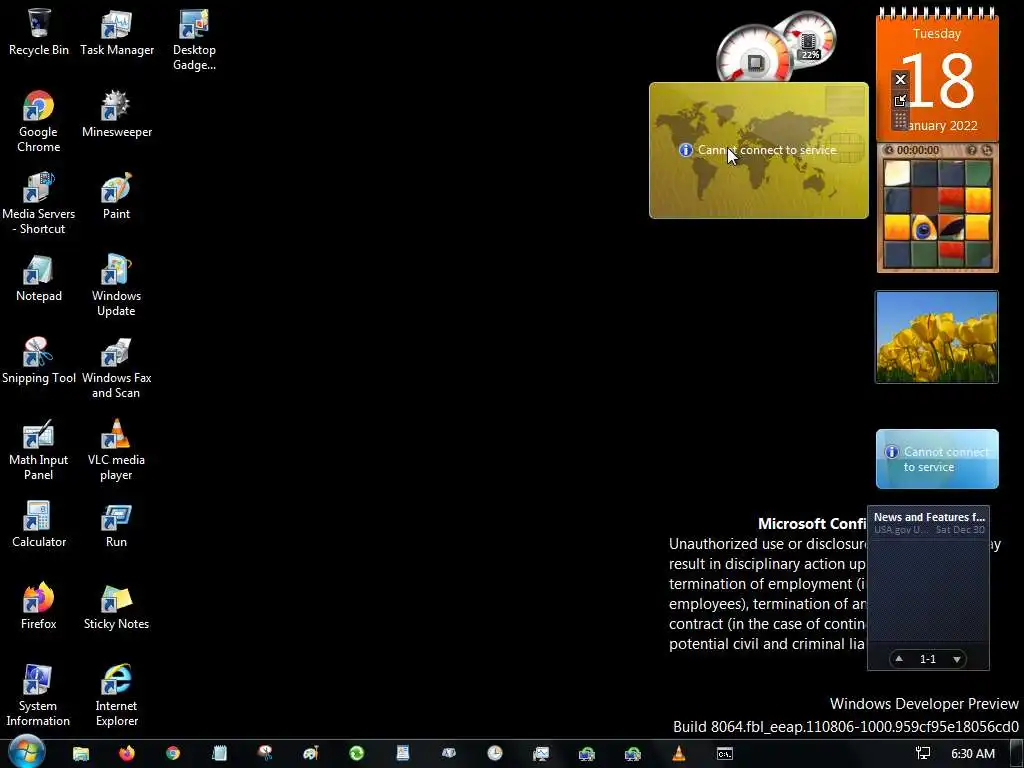This screenshot has height=768, width=1024.
Task: Select the Minesweeper desktop icon
Action: 117,114
